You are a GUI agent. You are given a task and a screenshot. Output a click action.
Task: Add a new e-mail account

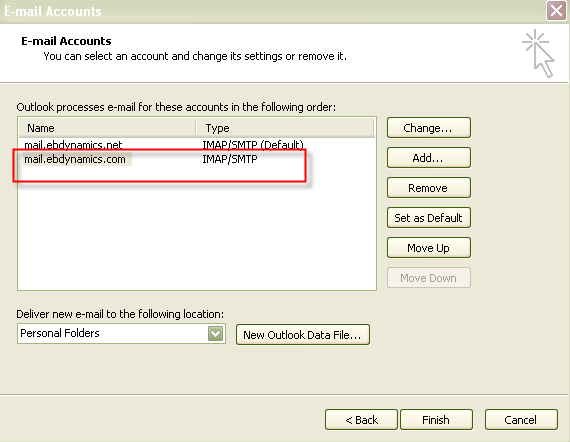[x=429, y=158]
